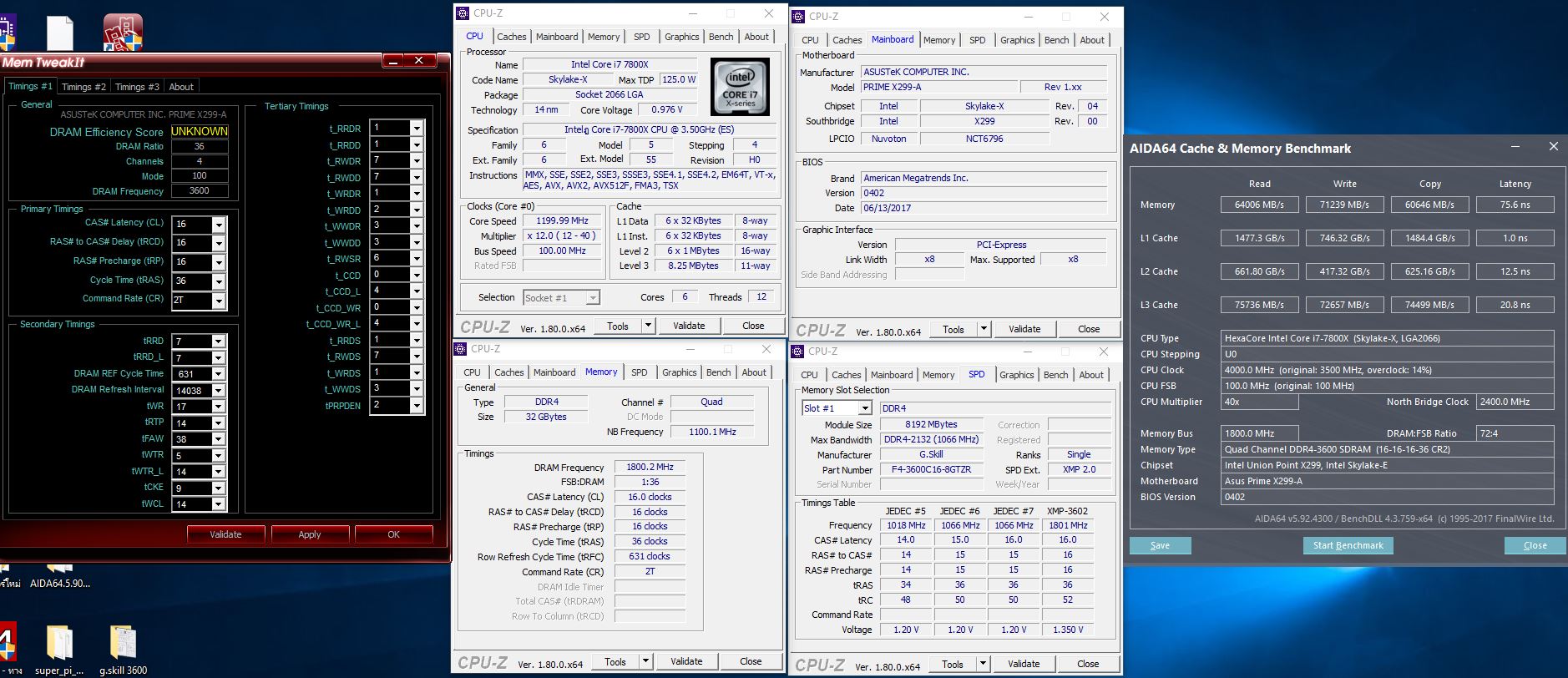
Task: Open the Socket #1 selection dropdown
Action: [593, 298]
